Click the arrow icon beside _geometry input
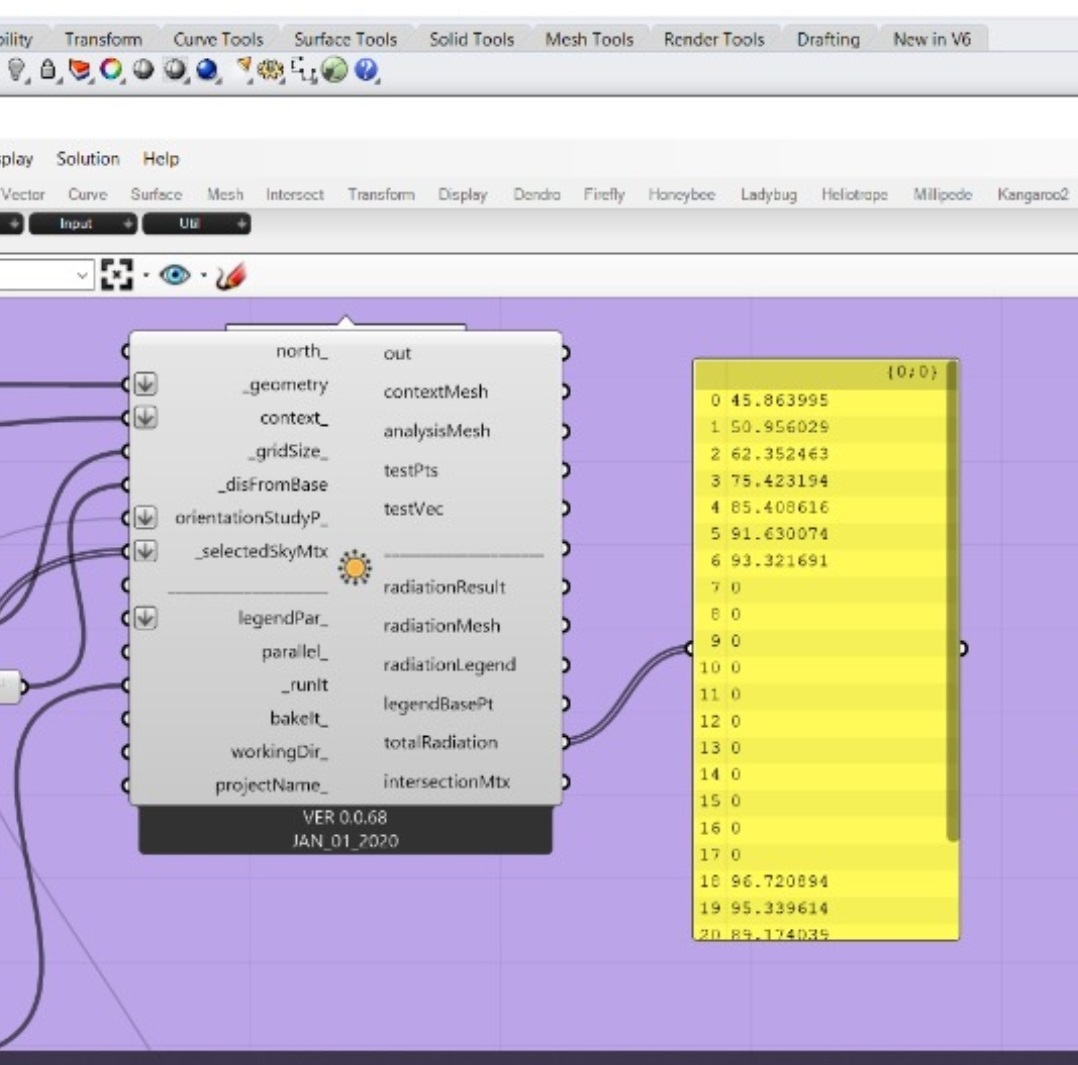 pos(145,384)
